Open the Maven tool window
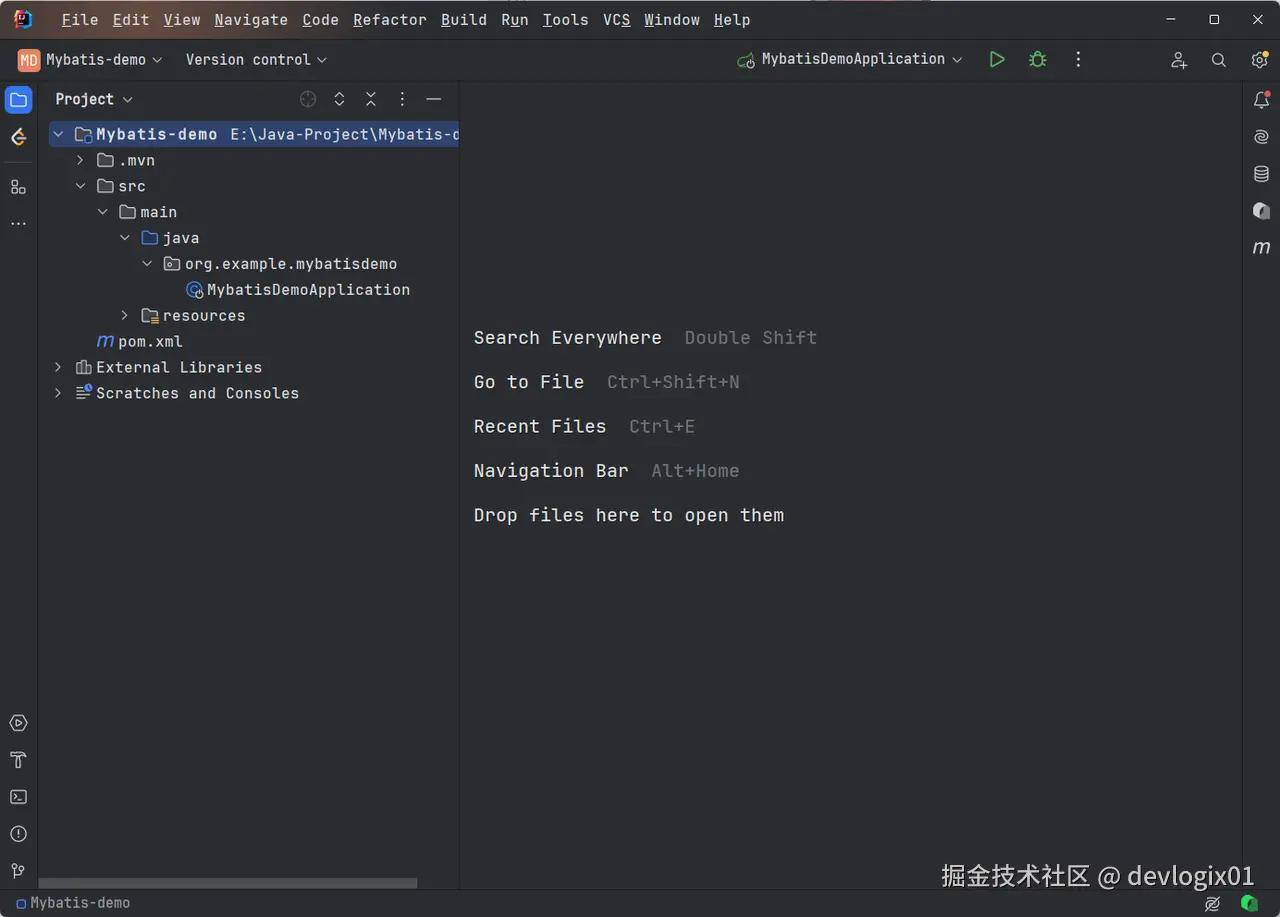Viewport: 1280px width, 917px height. click(1261, 247)
